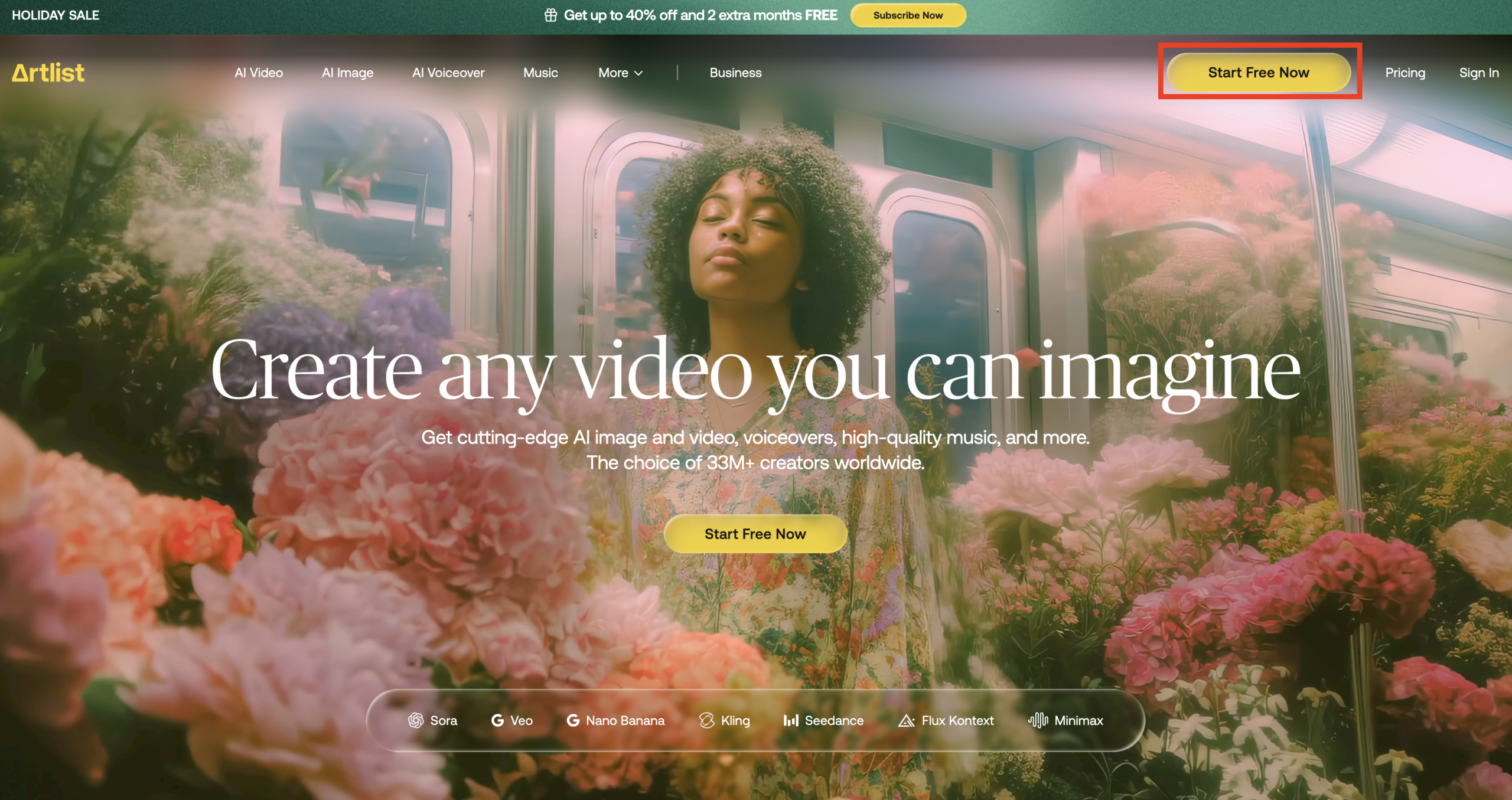Open the AI Image menu item
Viewport: 1512px width, 800px height.
(347, 73)
